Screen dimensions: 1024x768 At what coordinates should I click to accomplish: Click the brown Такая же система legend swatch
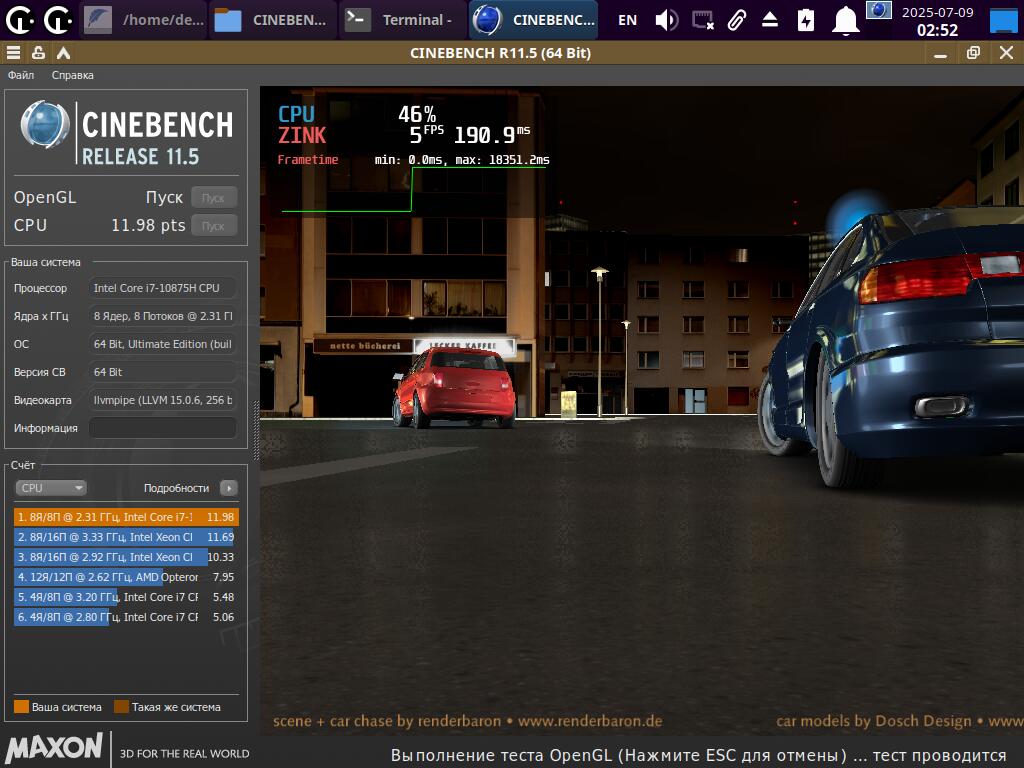(x=121, y=707)
